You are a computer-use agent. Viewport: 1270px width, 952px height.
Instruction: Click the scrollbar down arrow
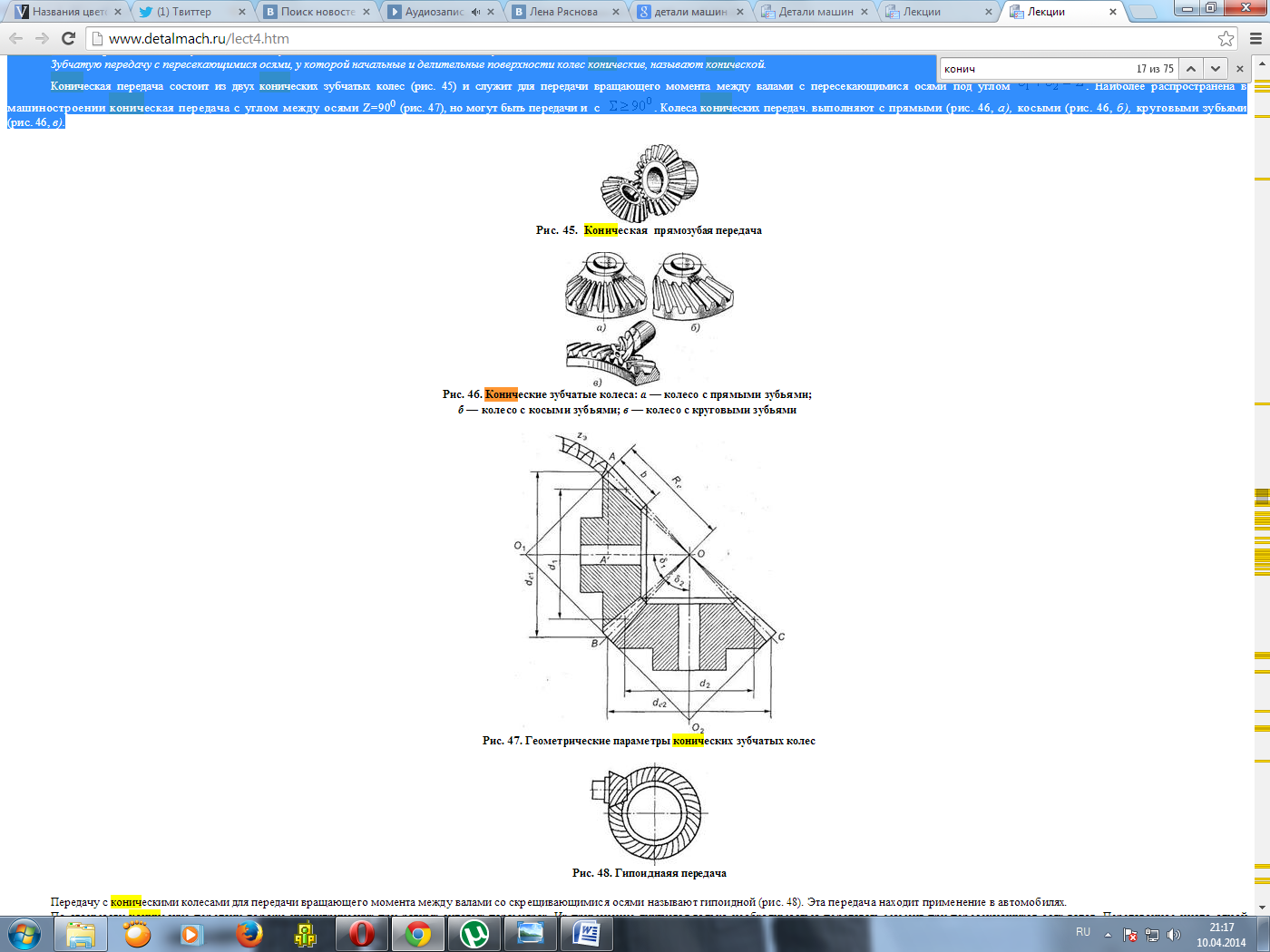[1262, 908]
